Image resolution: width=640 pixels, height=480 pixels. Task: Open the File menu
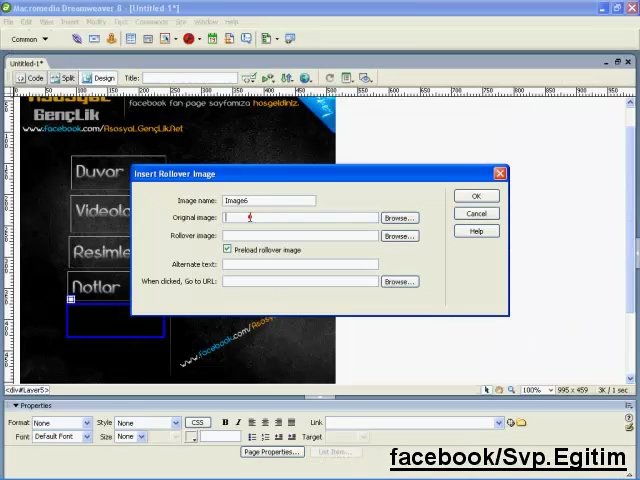click(9, 22)
